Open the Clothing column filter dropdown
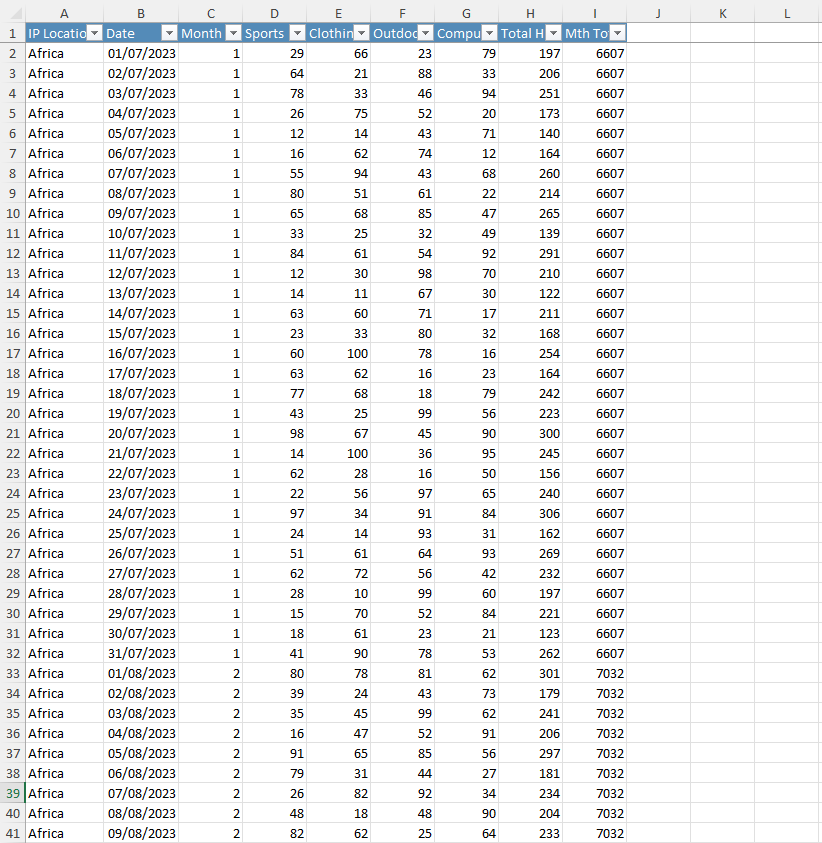822x843 pixels. pyautogui.click(x=361, y=33)
